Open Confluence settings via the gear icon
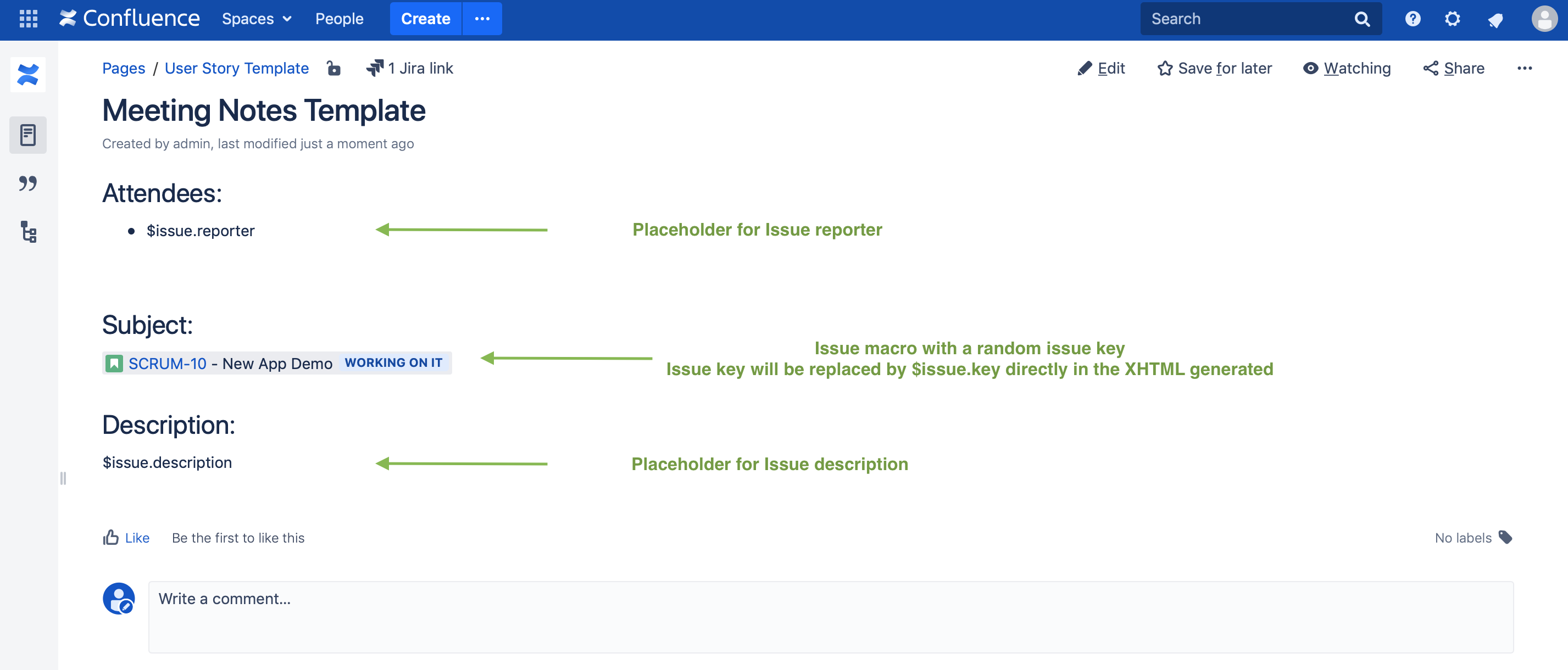Image resolution: width=1568 pixels, height=670 pixels. tap(1452, 19)
